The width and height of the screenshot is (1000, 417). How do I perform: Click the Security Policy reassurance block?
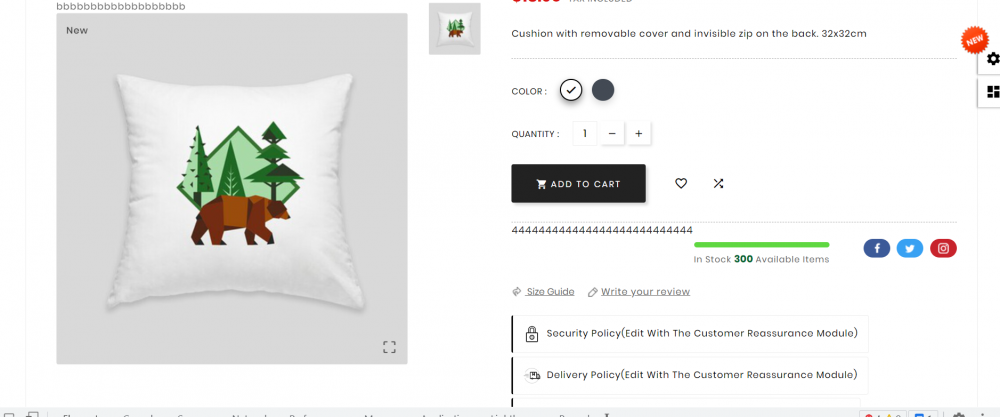coord(690,333)
